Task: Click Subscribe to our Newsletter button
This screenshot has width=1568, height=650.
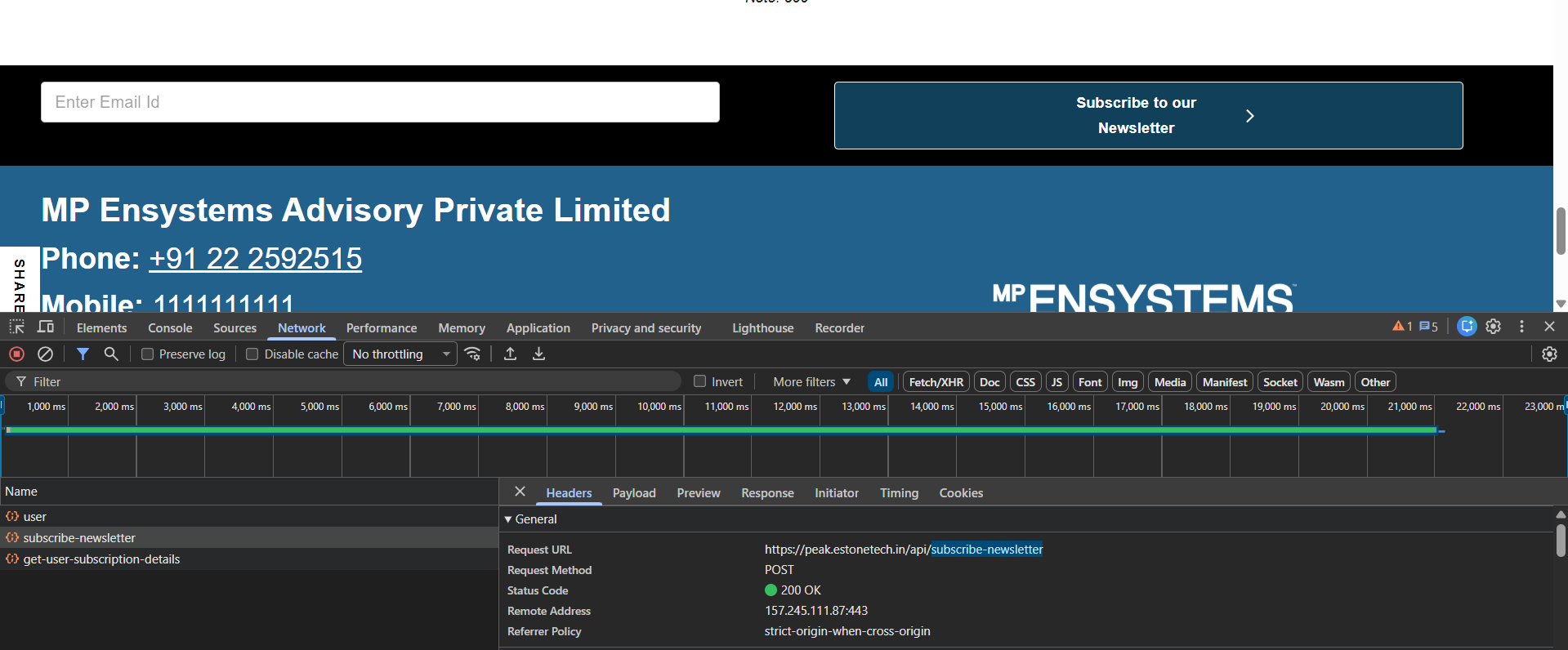Action: click(1148, 115)
